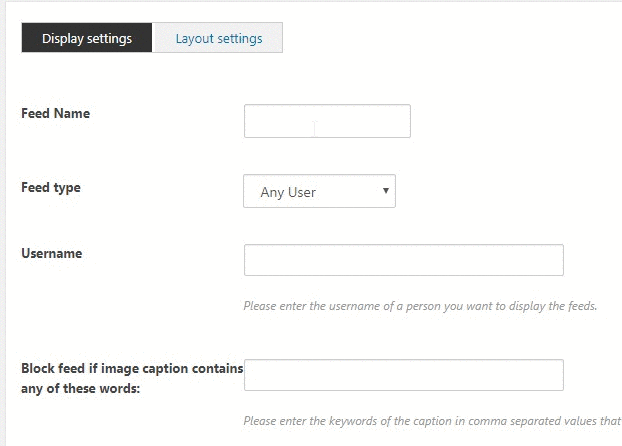Click the "Block feed if image caption contains" label
The image size is (622, 446).
click(x=132, y=368)
